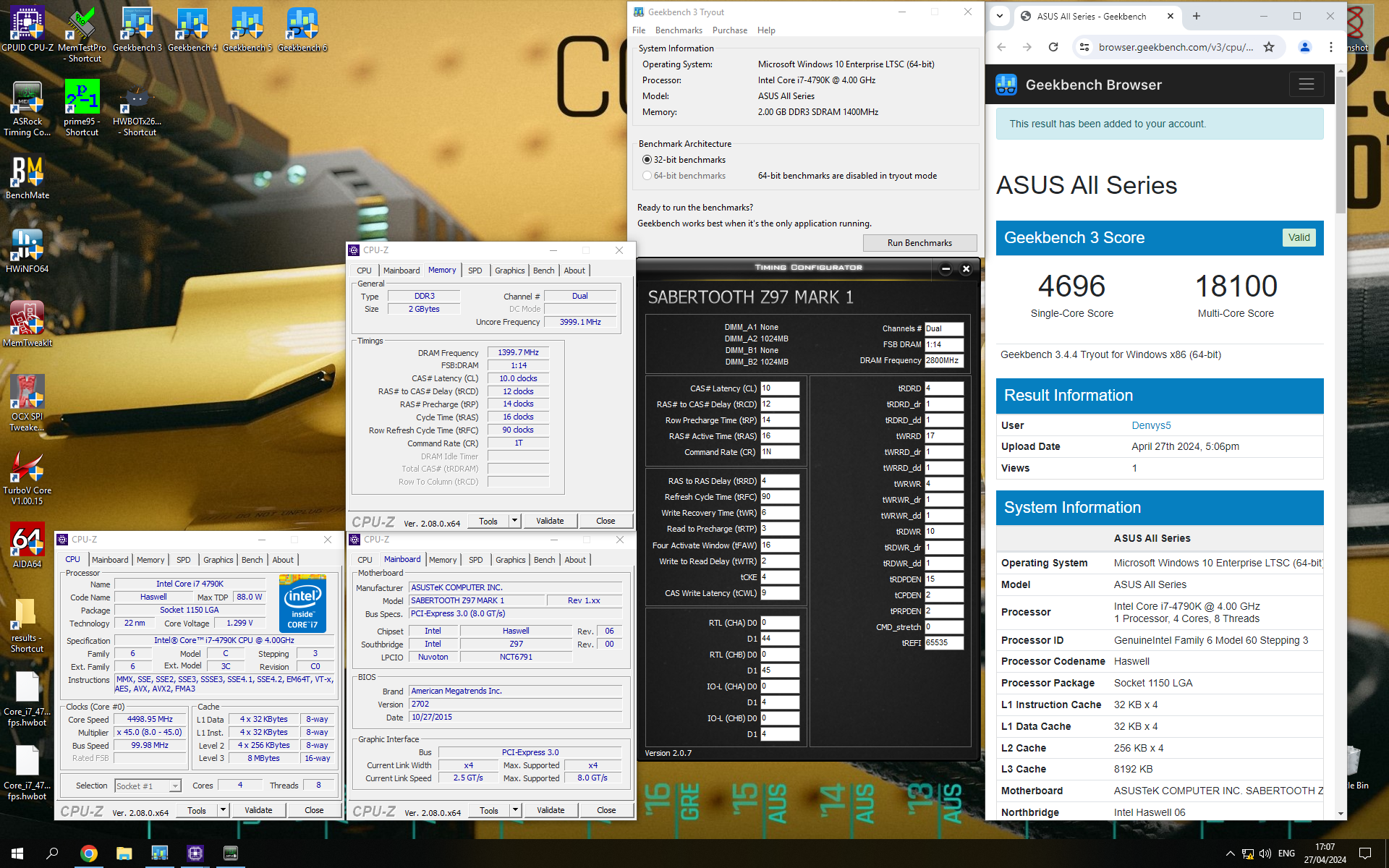
Task: Open File Explorer from taskbar
Action: click(x=124, y=854)
